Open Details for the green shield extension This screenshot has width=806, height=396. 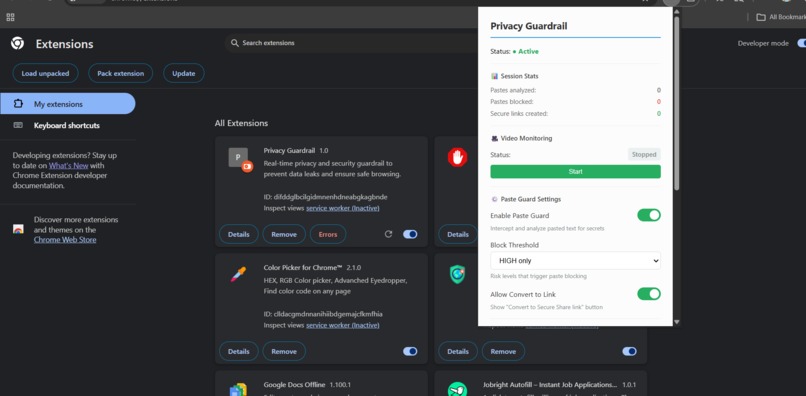[x=457, y=351]
